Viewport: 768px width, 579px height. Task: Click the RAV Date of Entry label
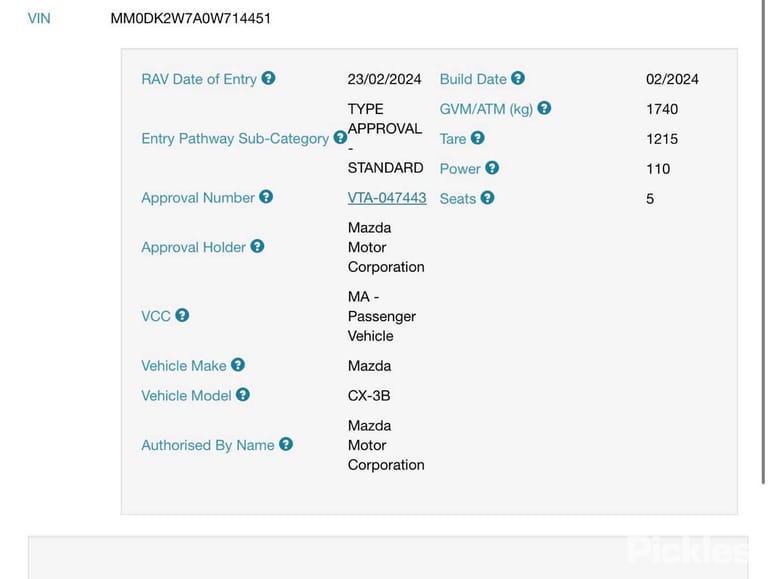tap(199, 79)
